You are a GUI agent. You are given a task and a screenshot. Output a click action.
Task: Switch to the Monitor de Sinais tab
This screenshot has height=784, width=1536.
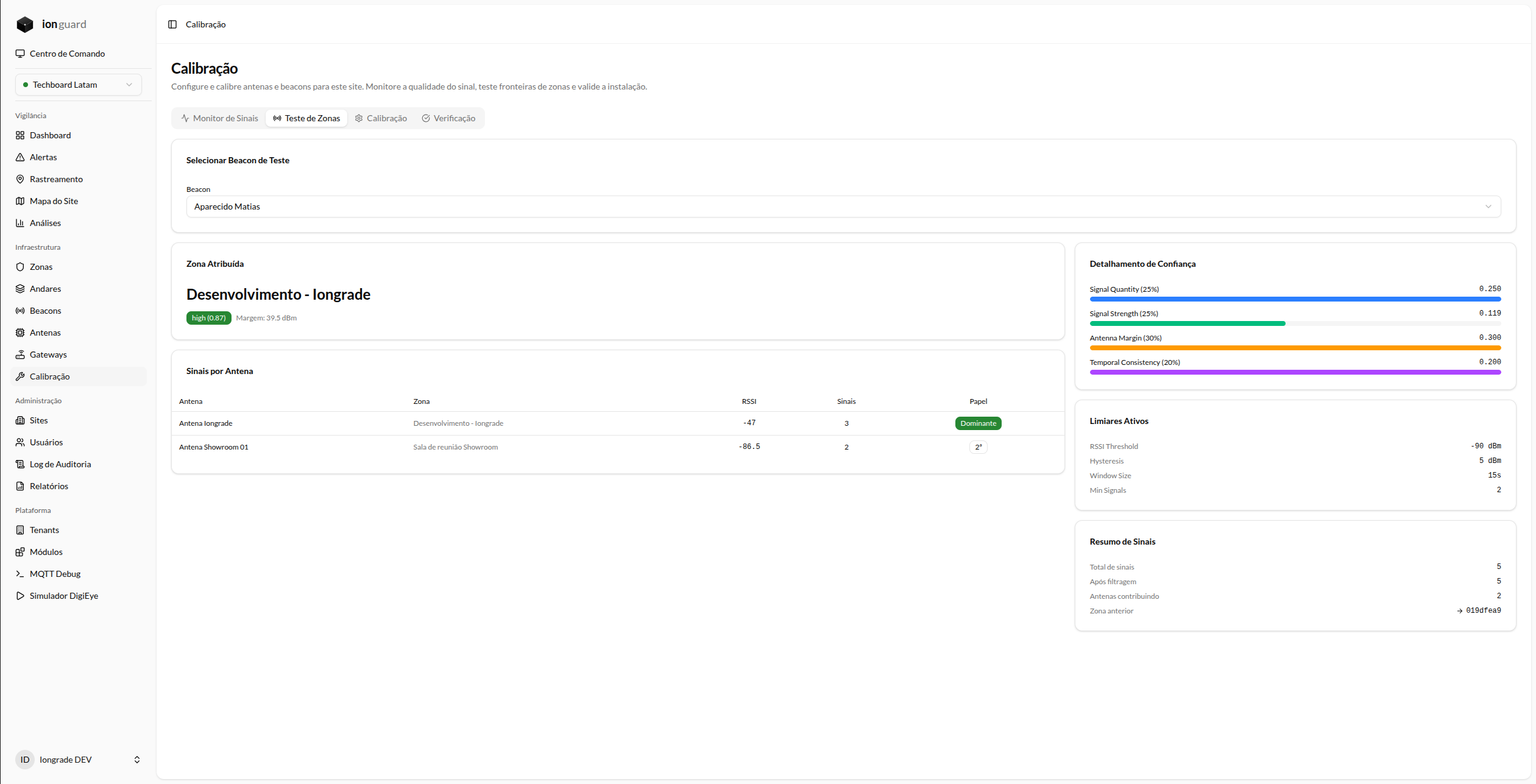coord(220,118)
